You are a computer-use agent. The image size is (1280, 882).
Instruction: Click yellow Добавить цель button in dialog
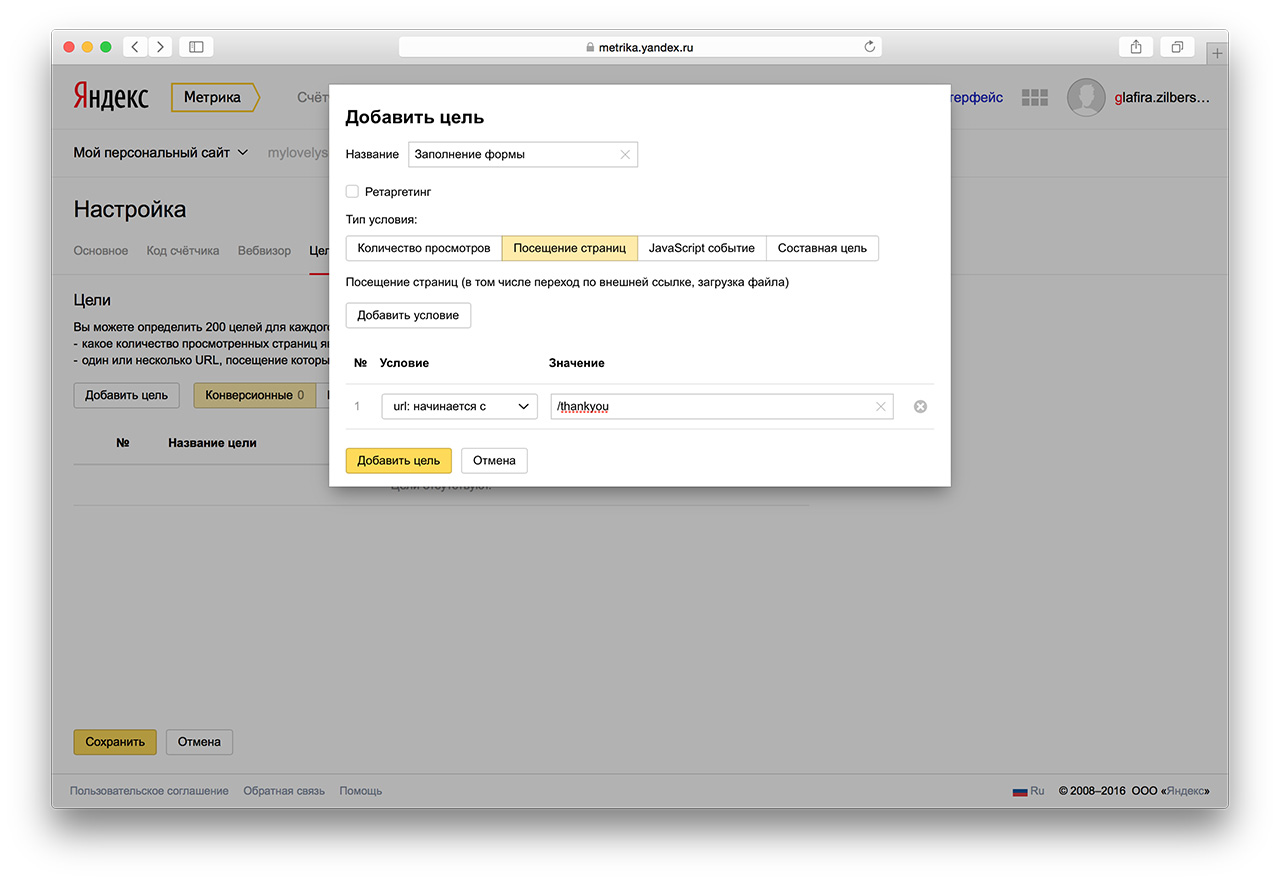pyautogui.click(x=398, y=460)
